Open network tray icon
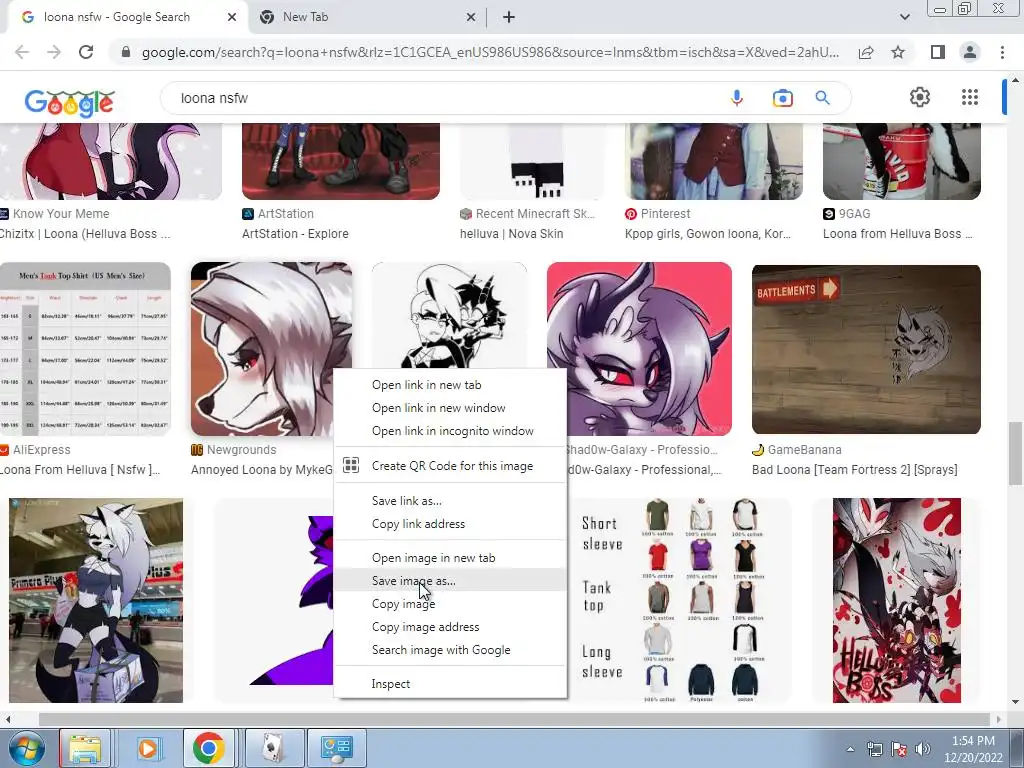 [x=874, y=749]
